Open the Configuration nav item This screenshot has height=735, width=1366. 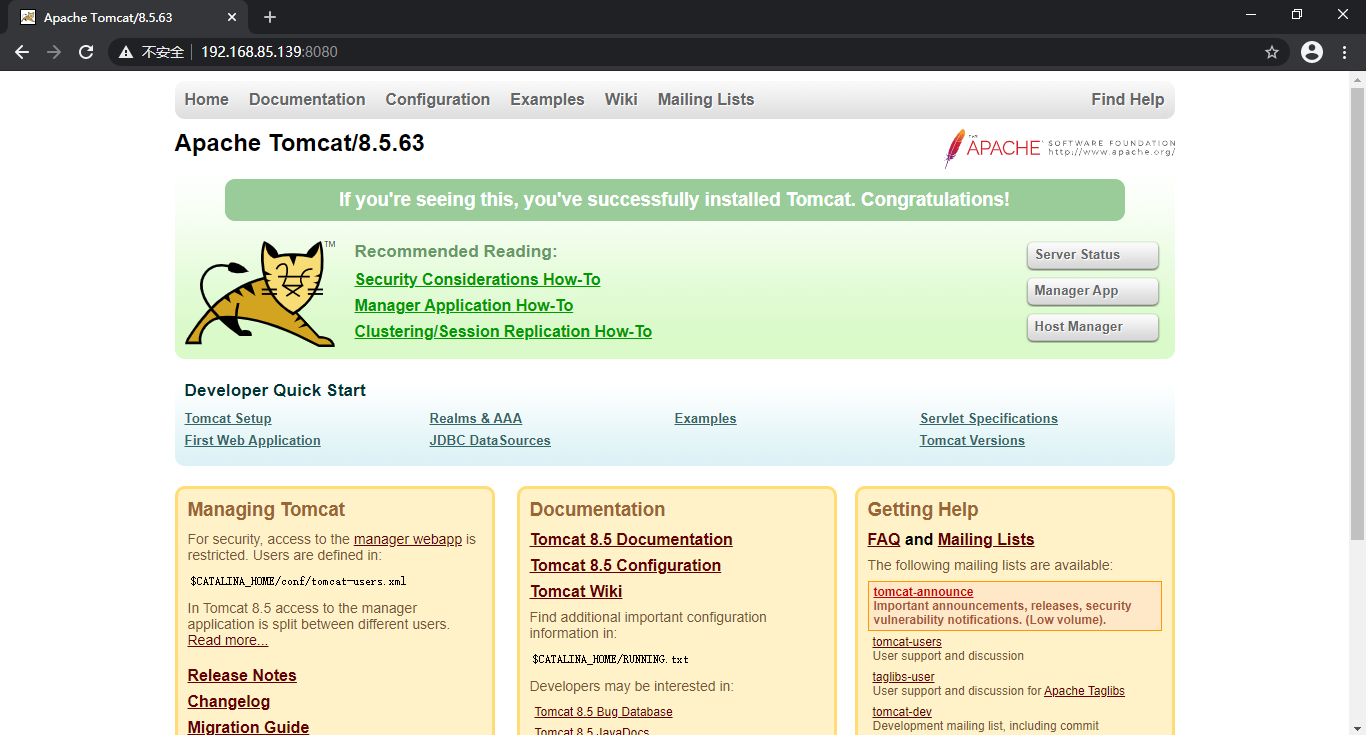[x=438, y=99]
